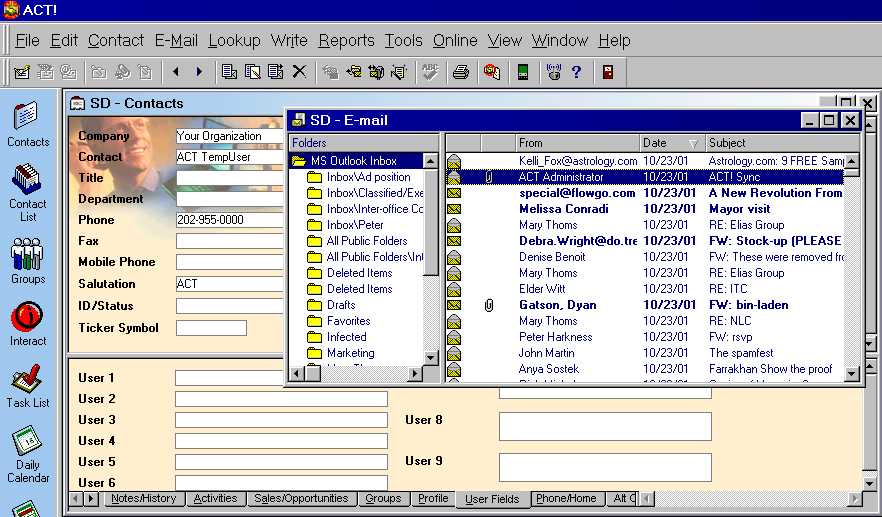Select the Infected folder
Viewport: 882px width, 517px height.
click(x=346, y=337)
